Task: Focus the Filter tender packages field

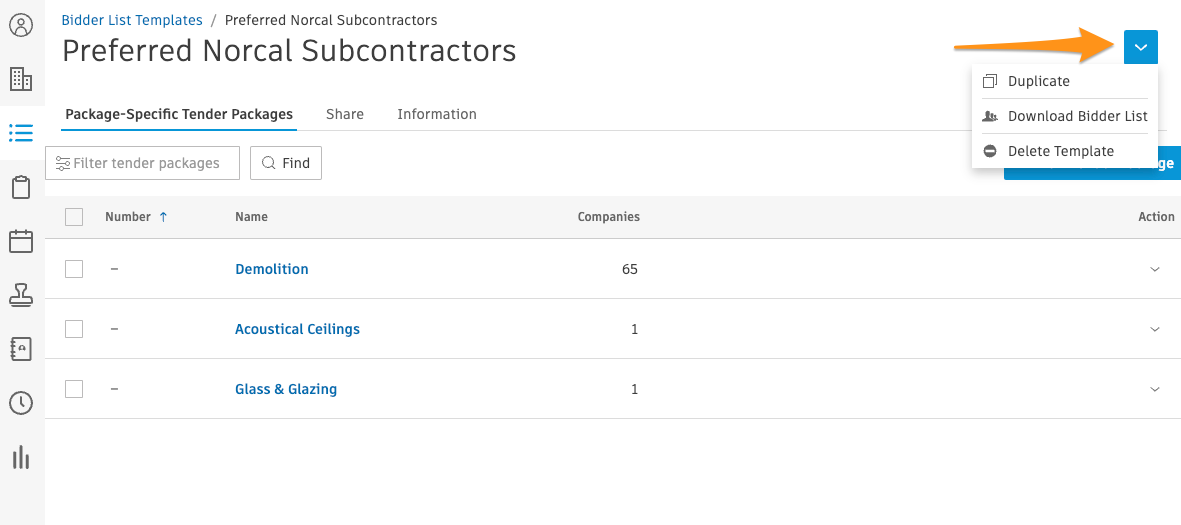Action: coord(143,163)
